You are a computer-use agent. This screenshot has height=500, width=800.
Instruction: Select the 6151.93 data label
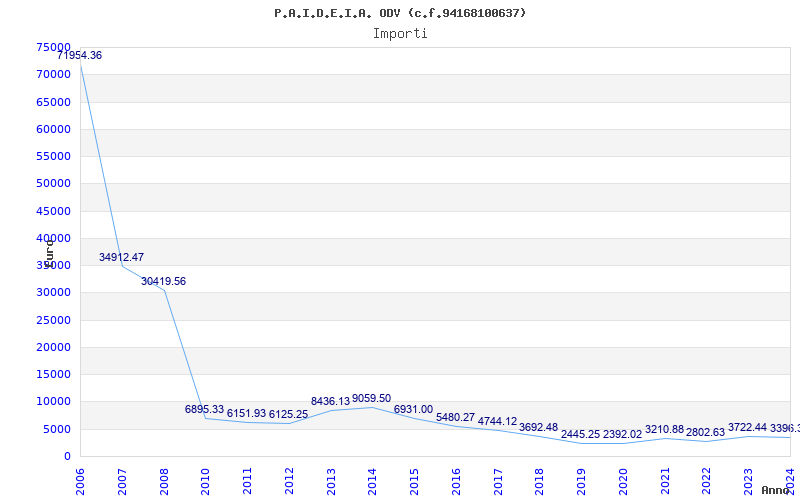[x=246, y=413]
